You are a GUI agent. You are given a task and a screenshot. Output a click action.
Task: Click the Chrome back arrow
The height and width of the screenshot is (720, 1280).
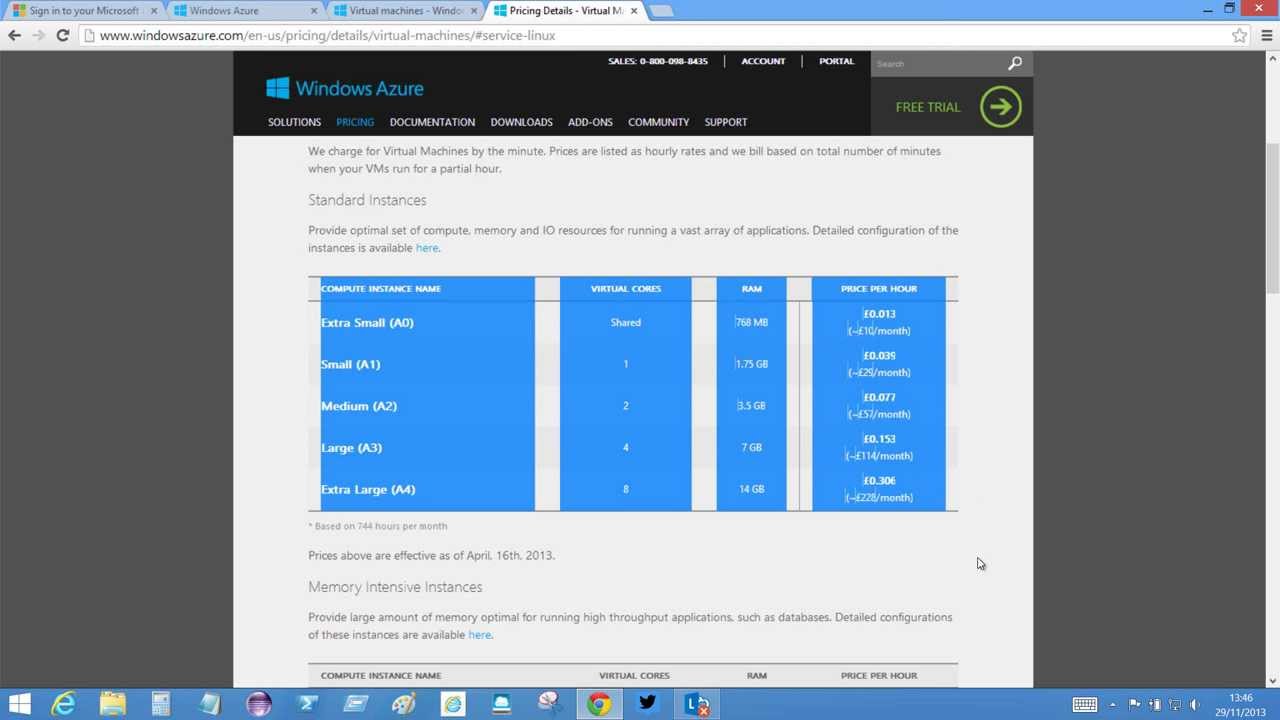14,35
